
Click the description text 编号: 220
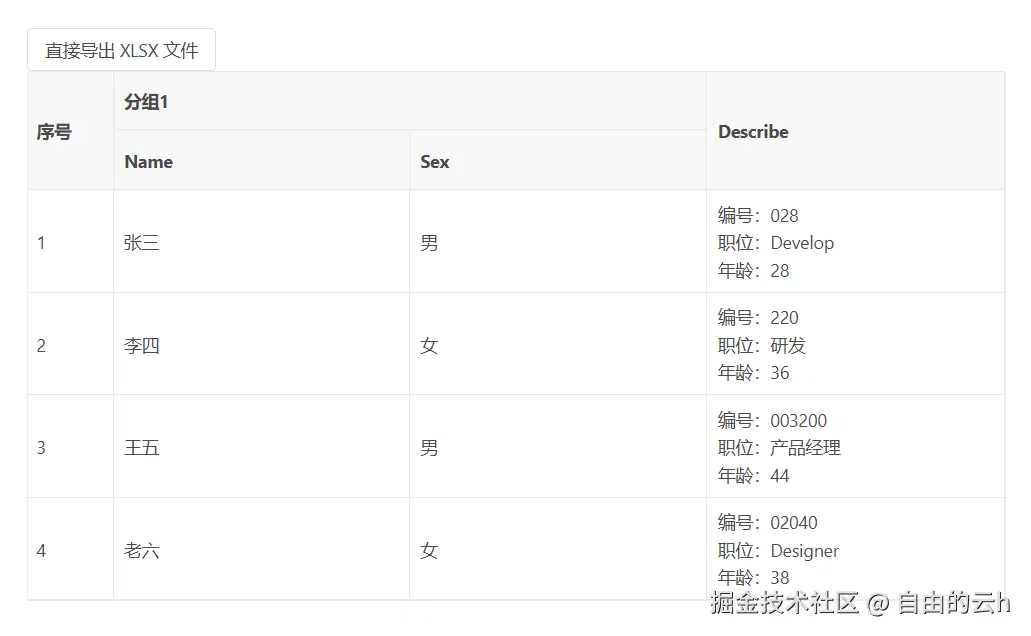(x=757, y=318)
